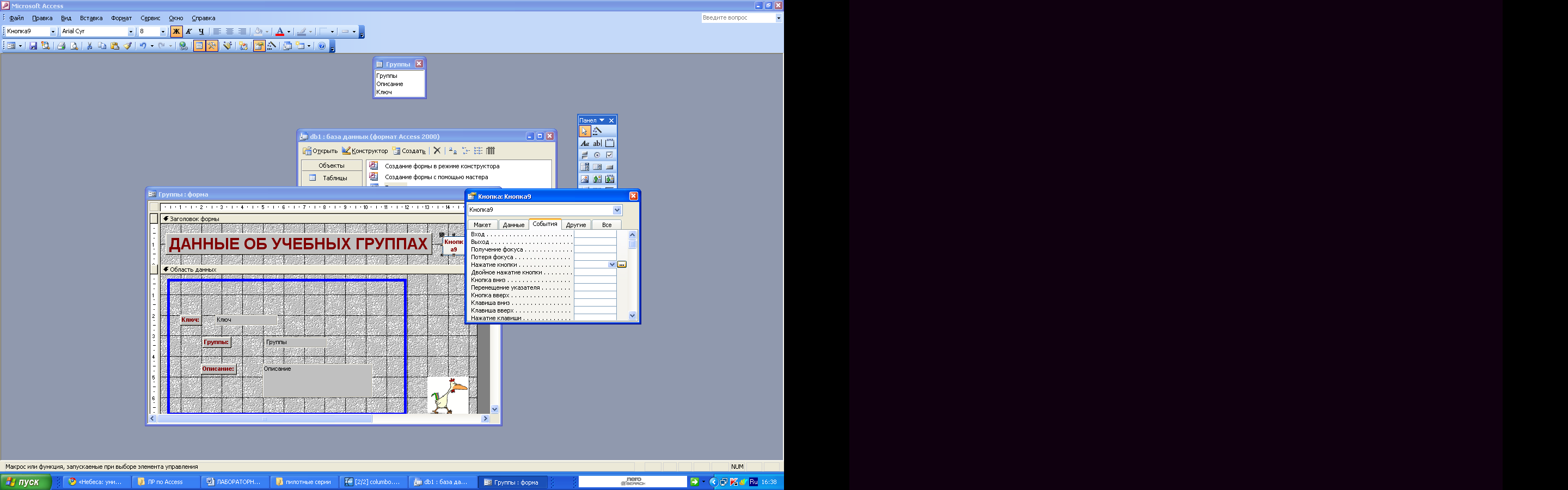
Task: Open the Вставка menu
Action: pos(91,19)
